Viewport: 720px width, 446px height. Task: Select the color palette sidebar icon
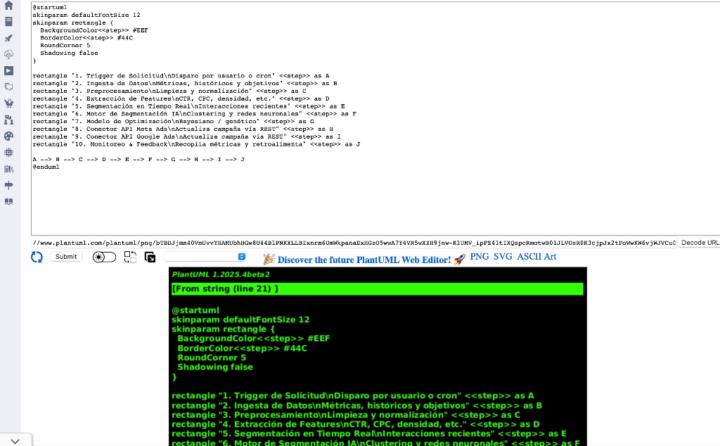point(9,136)
